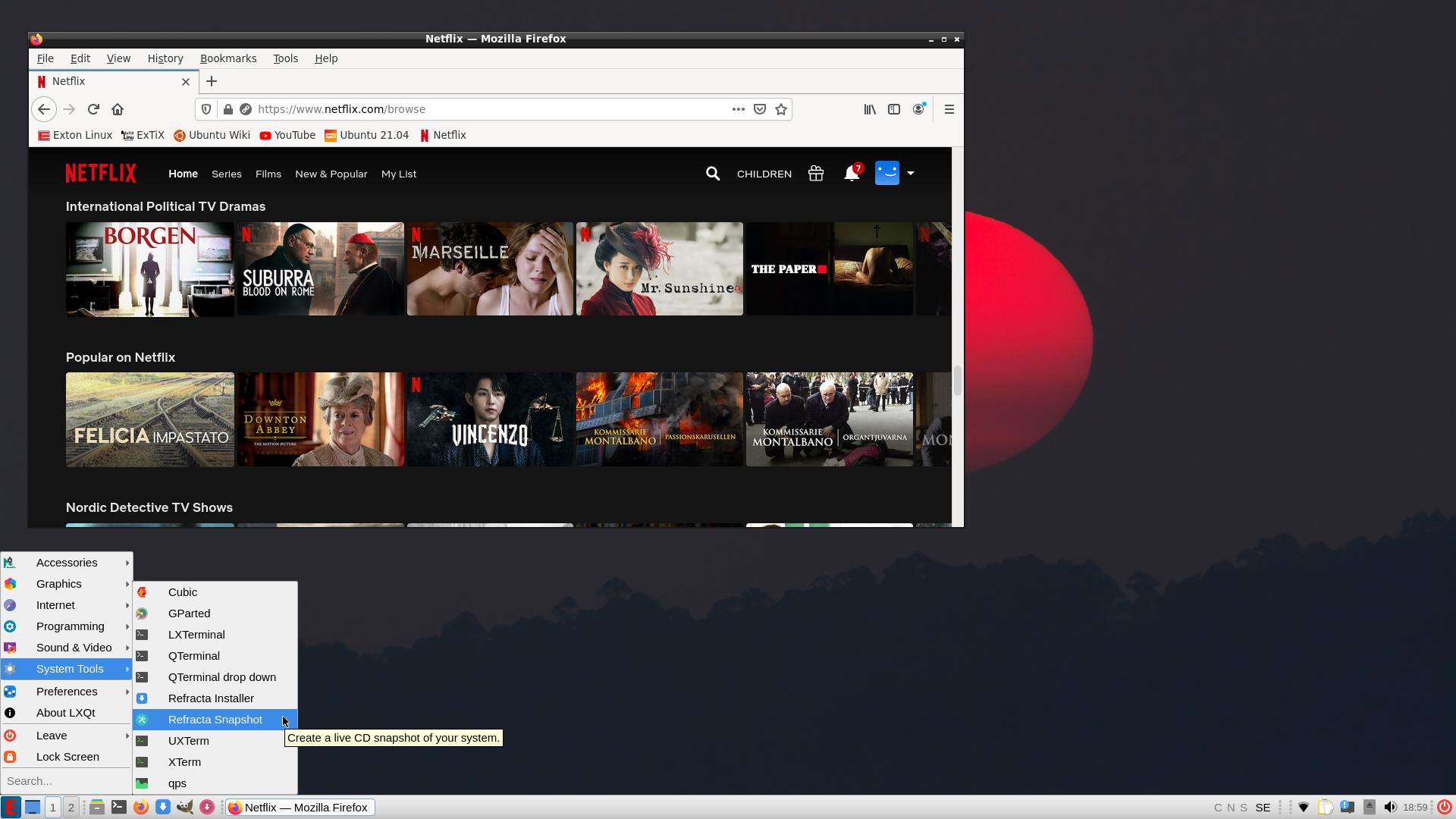The width and height of the screenshot is (1456, 819).
Task: Go to Netflix Series page
Action: (x=227, y=174)
